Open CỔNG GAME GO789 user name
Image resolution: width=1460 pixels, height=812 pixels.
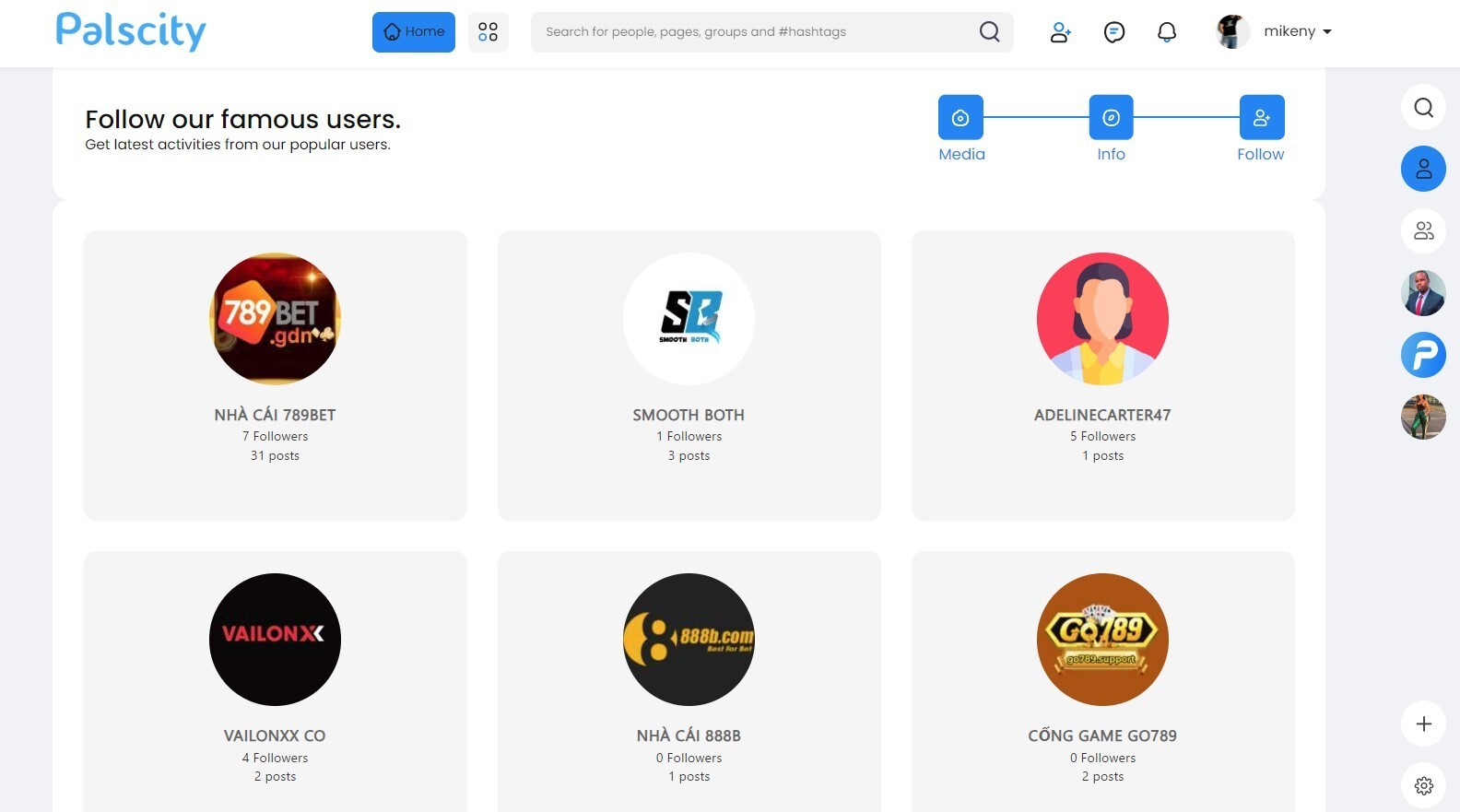coord(1102,736)
